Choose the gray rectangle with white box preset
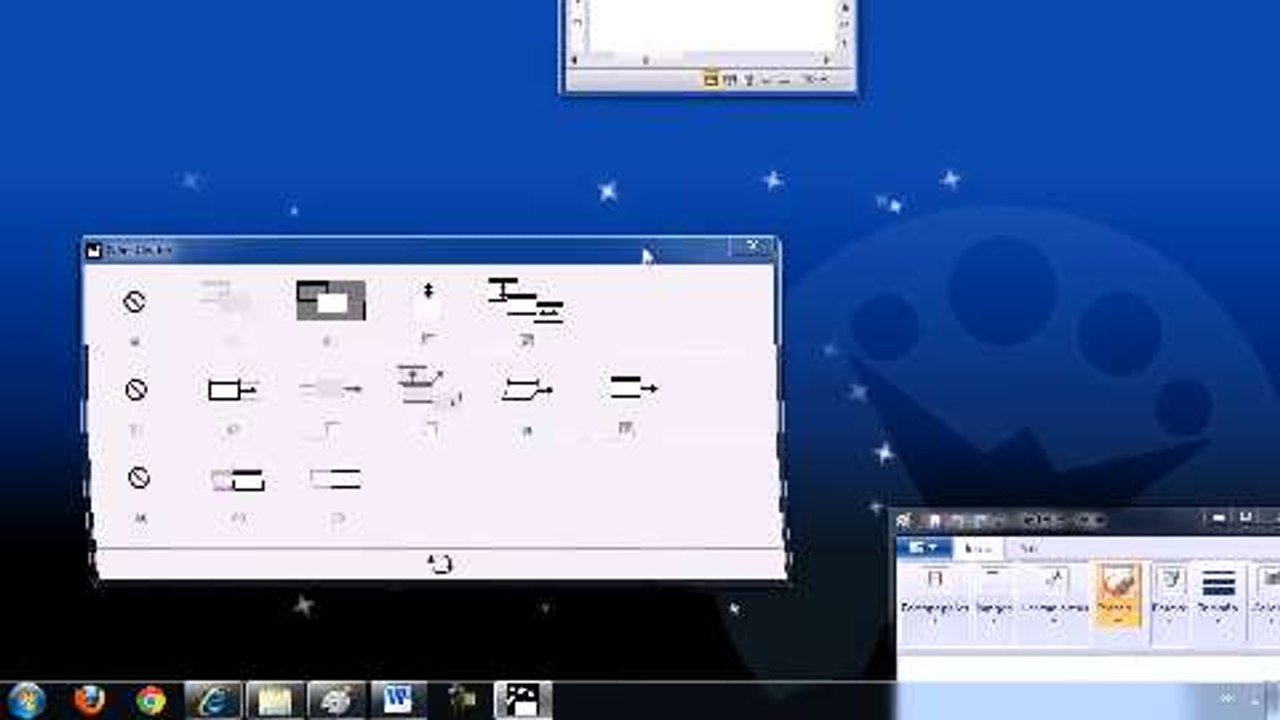This screenshot has width=1280, height=720. [331, 300]
